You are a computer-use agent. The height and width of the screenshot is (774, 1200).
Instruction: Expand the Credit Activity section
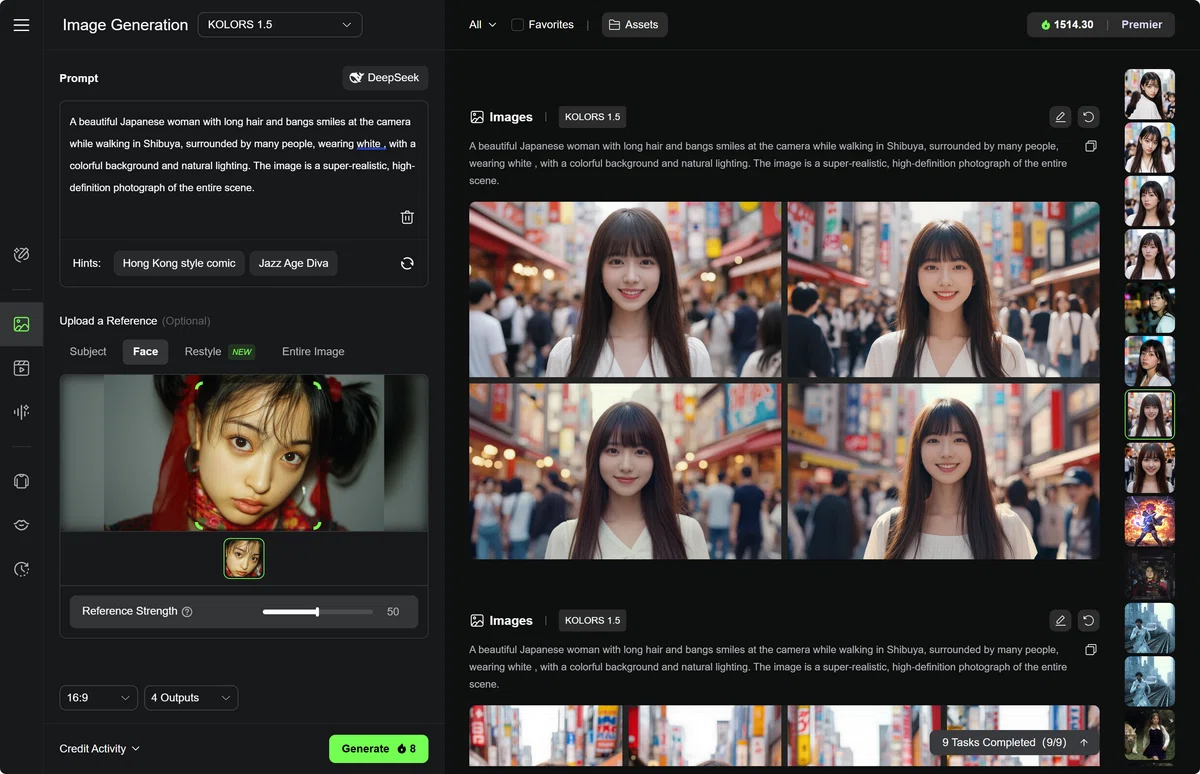click(x=99, y=749)
